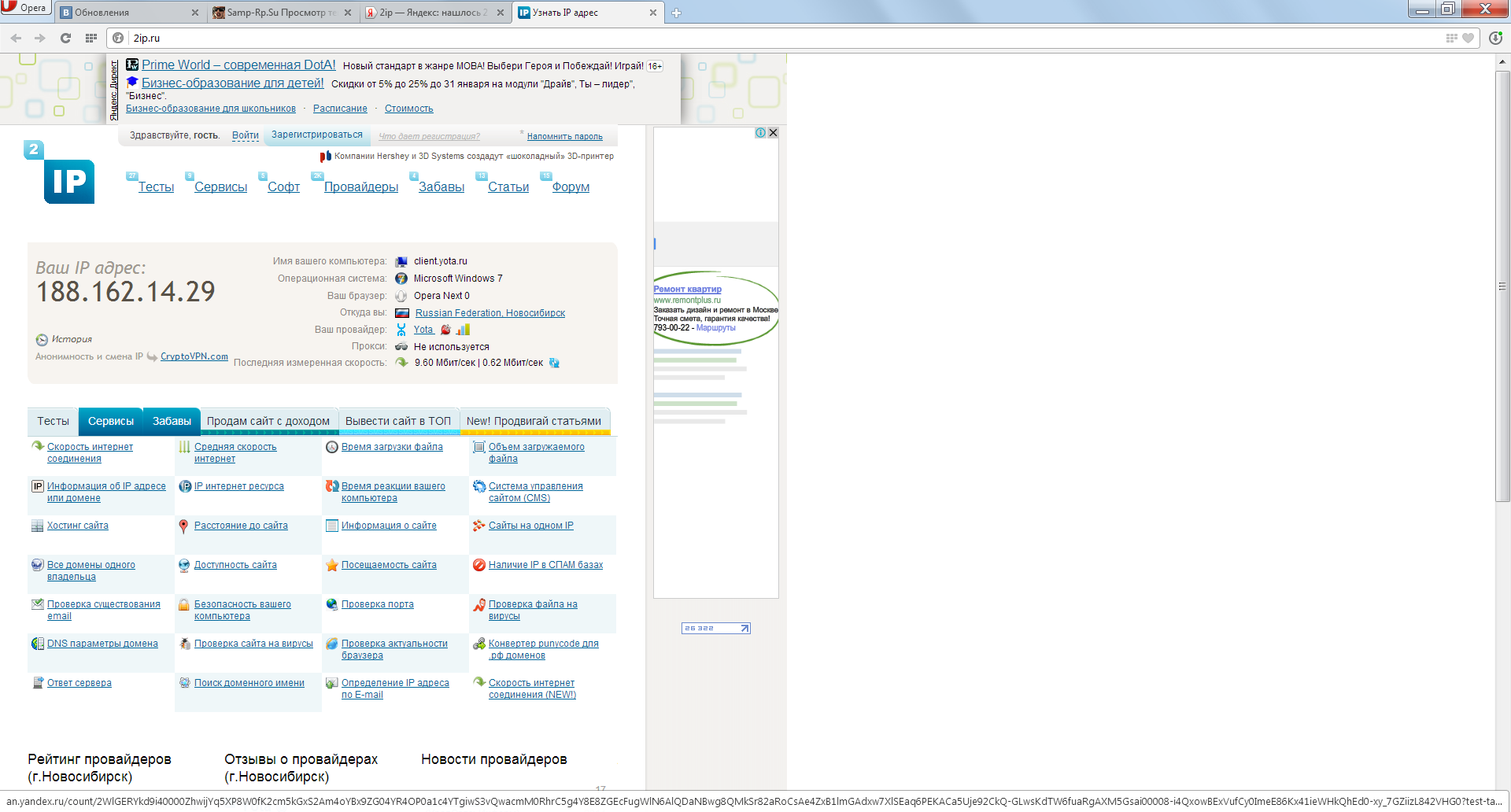
Task: Open the Провайдеры top navigation menu
Action: (361, 187)
